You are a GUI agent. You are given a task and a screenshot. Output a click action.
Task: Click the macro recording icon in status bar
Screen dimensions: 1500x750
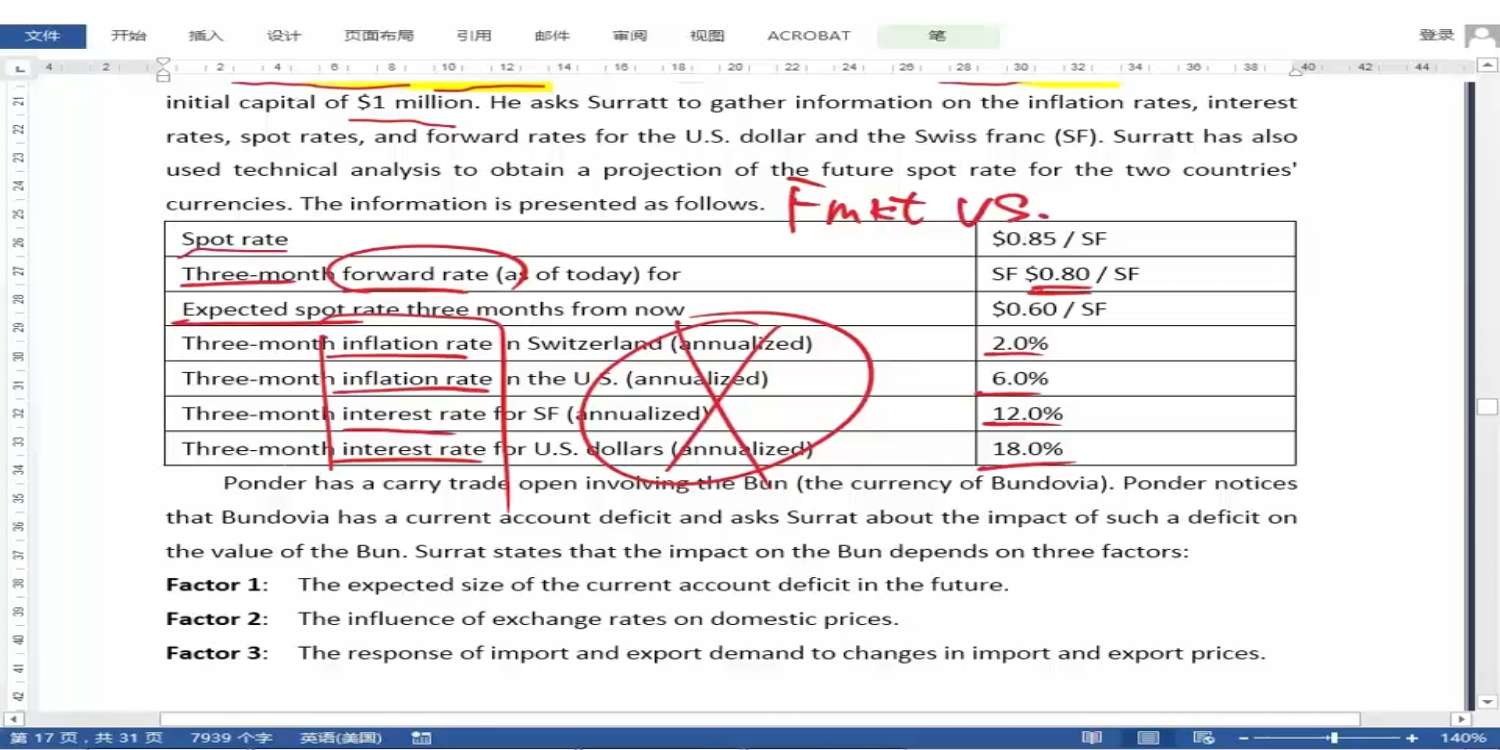pos(422,738)
